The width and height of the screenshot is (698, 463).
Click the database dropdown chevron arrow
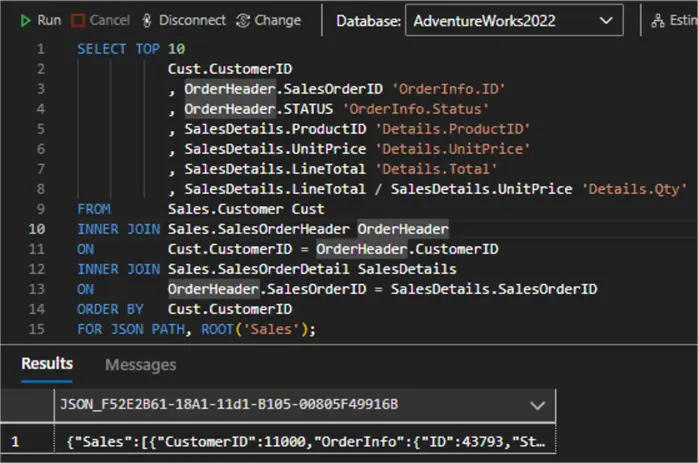click(606, 20)
